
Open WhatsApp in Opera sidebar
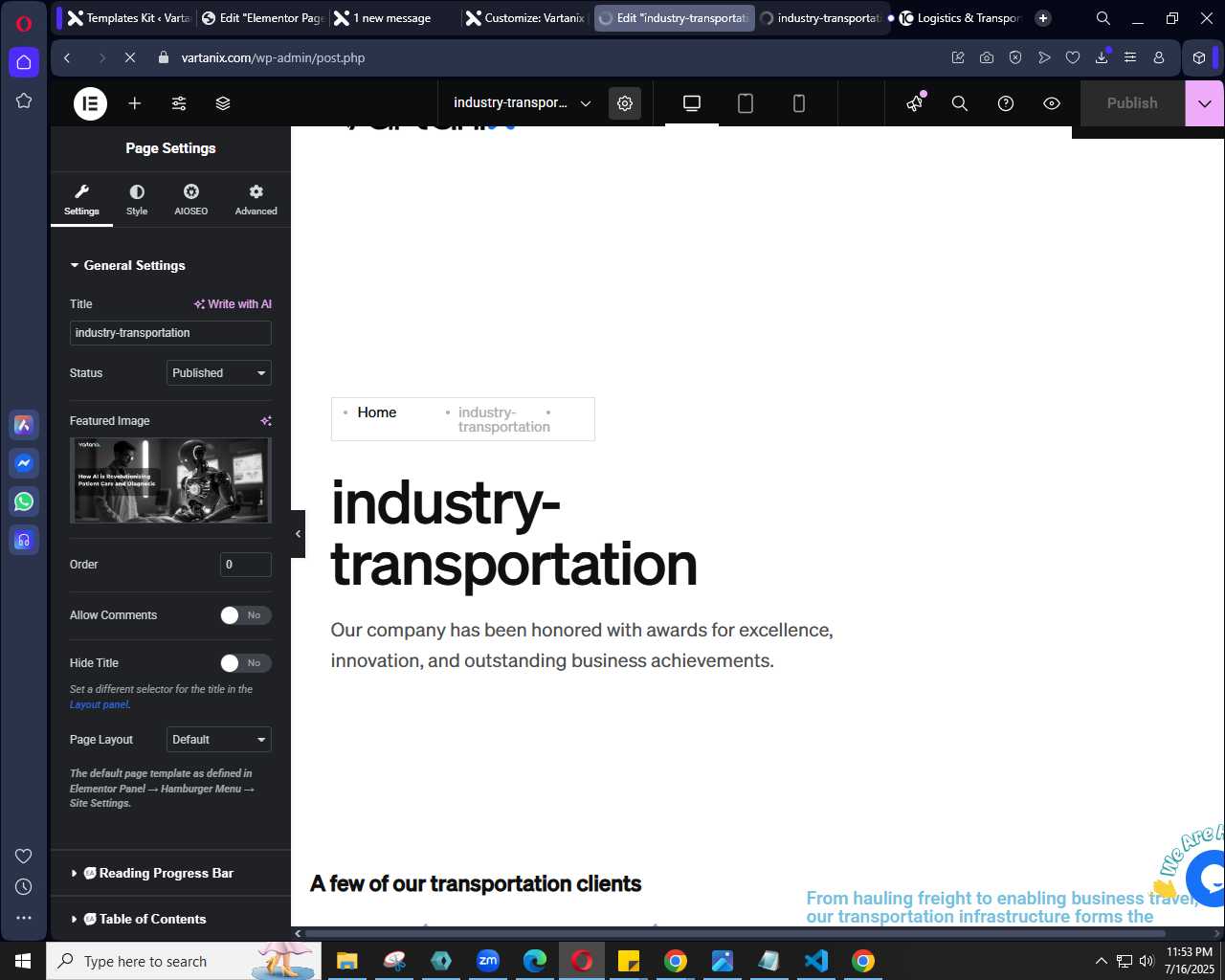coord(24,501)
